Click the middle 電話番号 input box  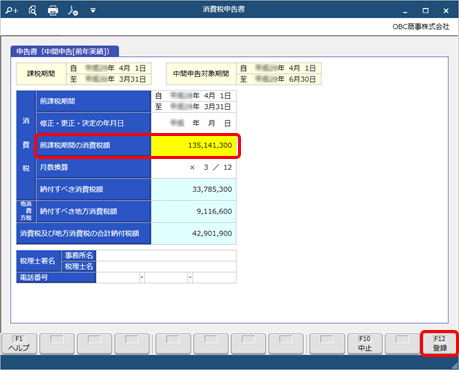point(166,278)
